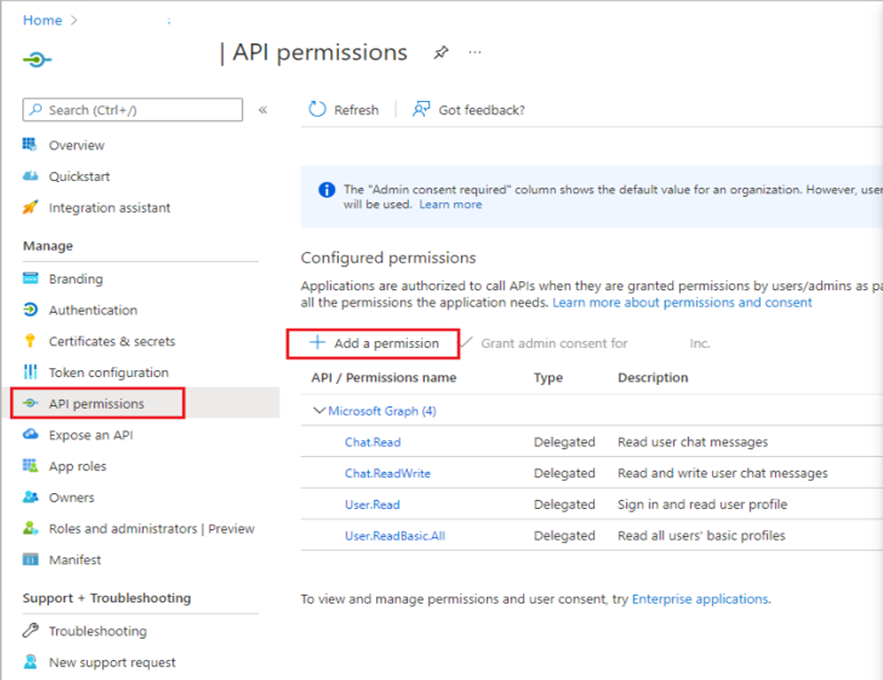
Task: Open the Overview menu item
Action: [x=76, y=145]
